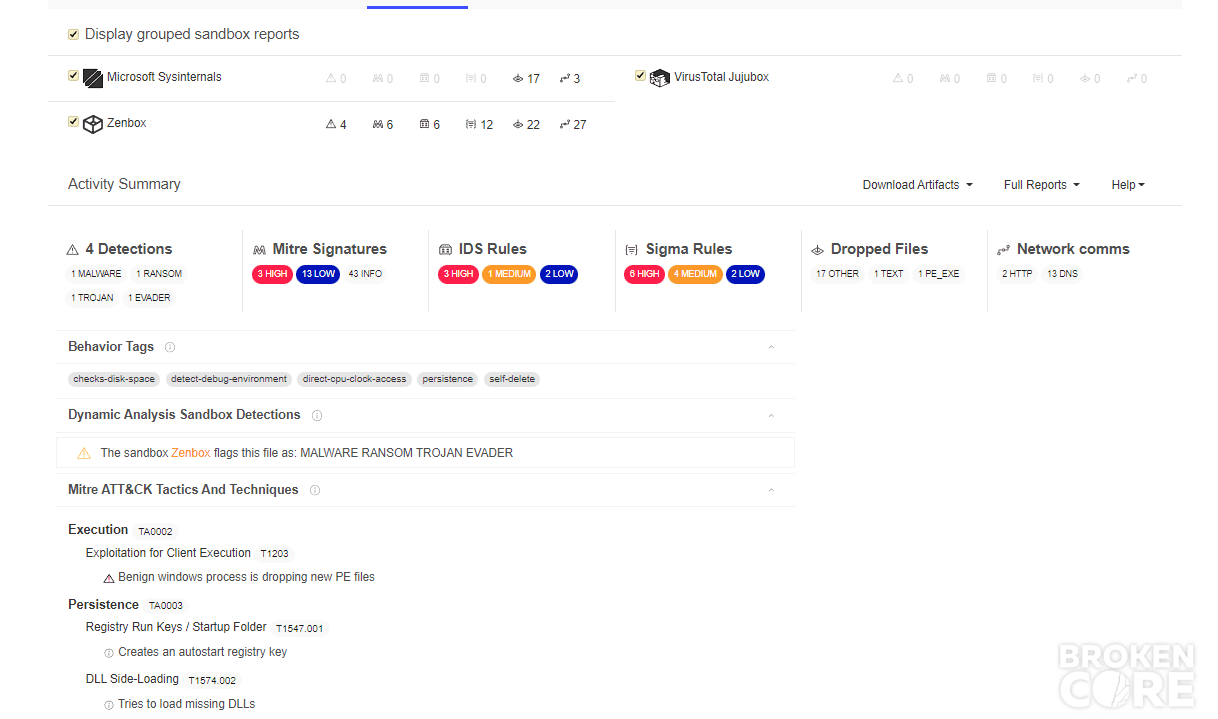
Task: Click the Zenbox row detections icon showing 4
Action: 331,125
